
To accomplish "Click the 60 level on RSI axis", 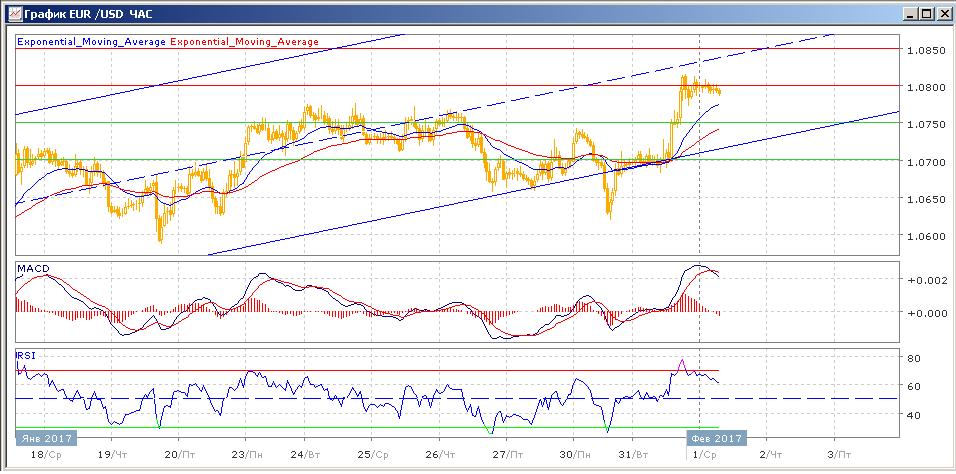I will (912, 386).
